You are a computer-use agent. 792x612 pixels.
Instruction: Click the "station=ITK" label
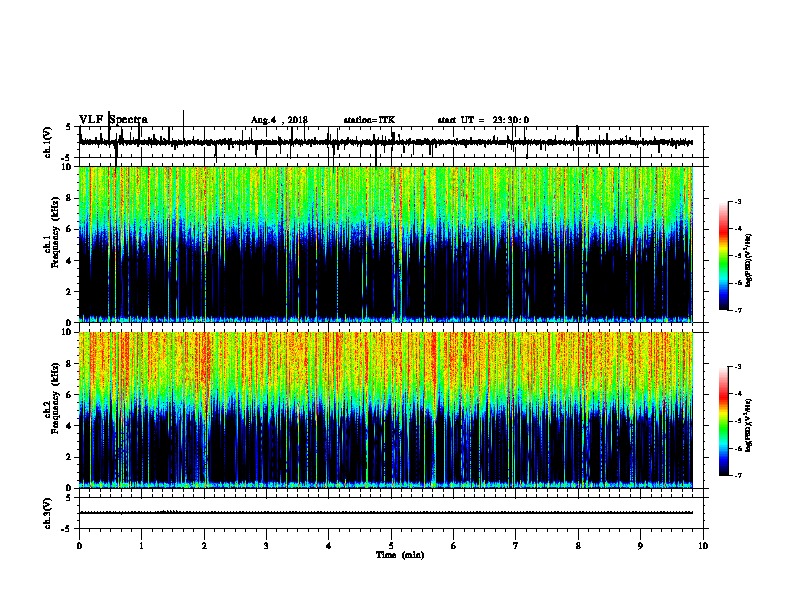pos(369,120)
